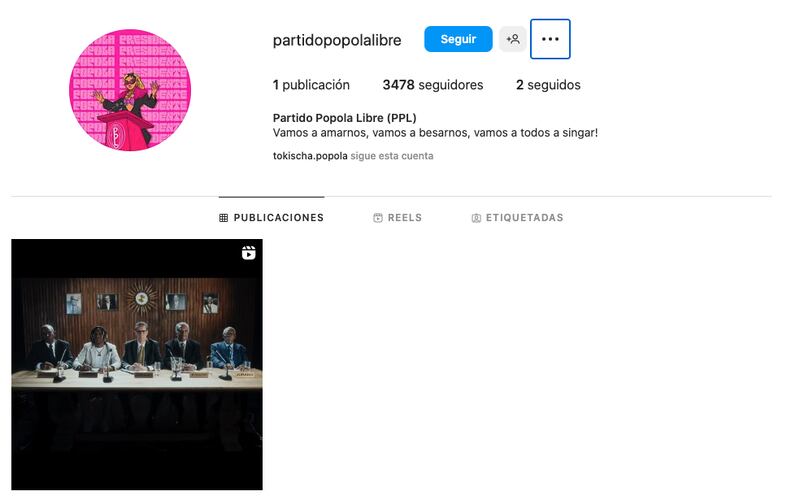Click the pink Popola profile picture
This screenshot has width=800, height=500.
[x=130, y=90]
